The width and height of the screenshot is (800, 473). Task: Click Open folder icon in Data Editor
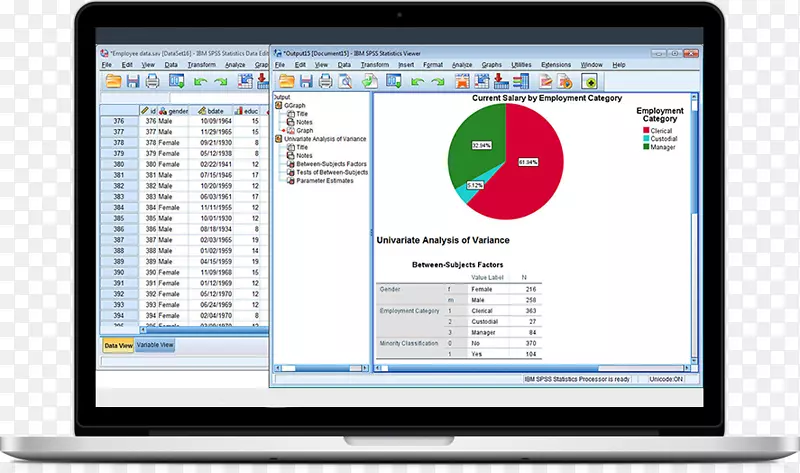(x=113, y=81)
